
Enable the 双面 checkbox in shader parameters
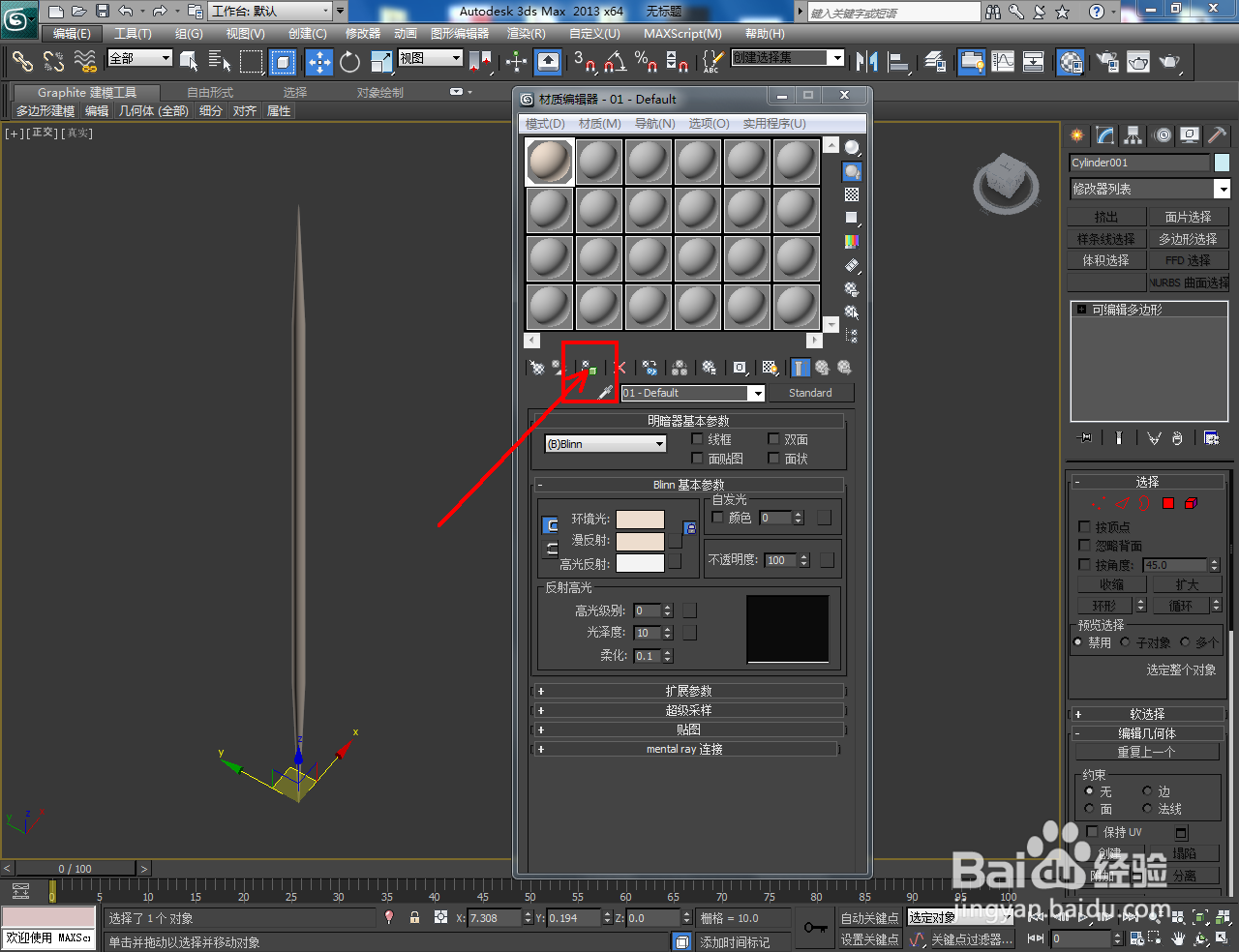[771, 439]
